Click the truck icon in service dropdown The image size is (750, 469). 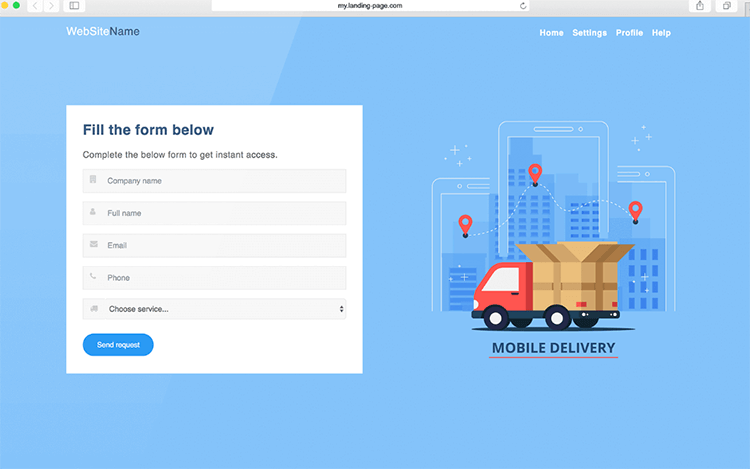tap(94, 308)
